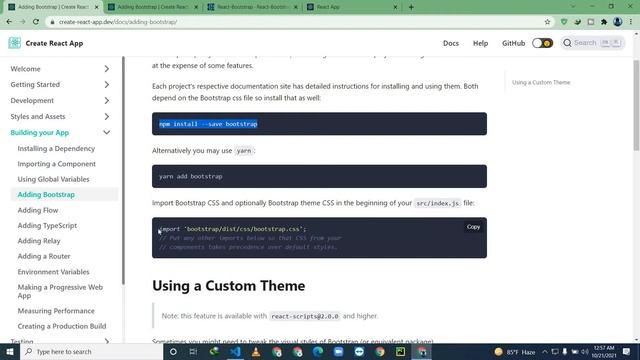The height and width of the screenshot is (360, 640).
Task: Open the Windows Start menu
Action: (x=10, y=351)
